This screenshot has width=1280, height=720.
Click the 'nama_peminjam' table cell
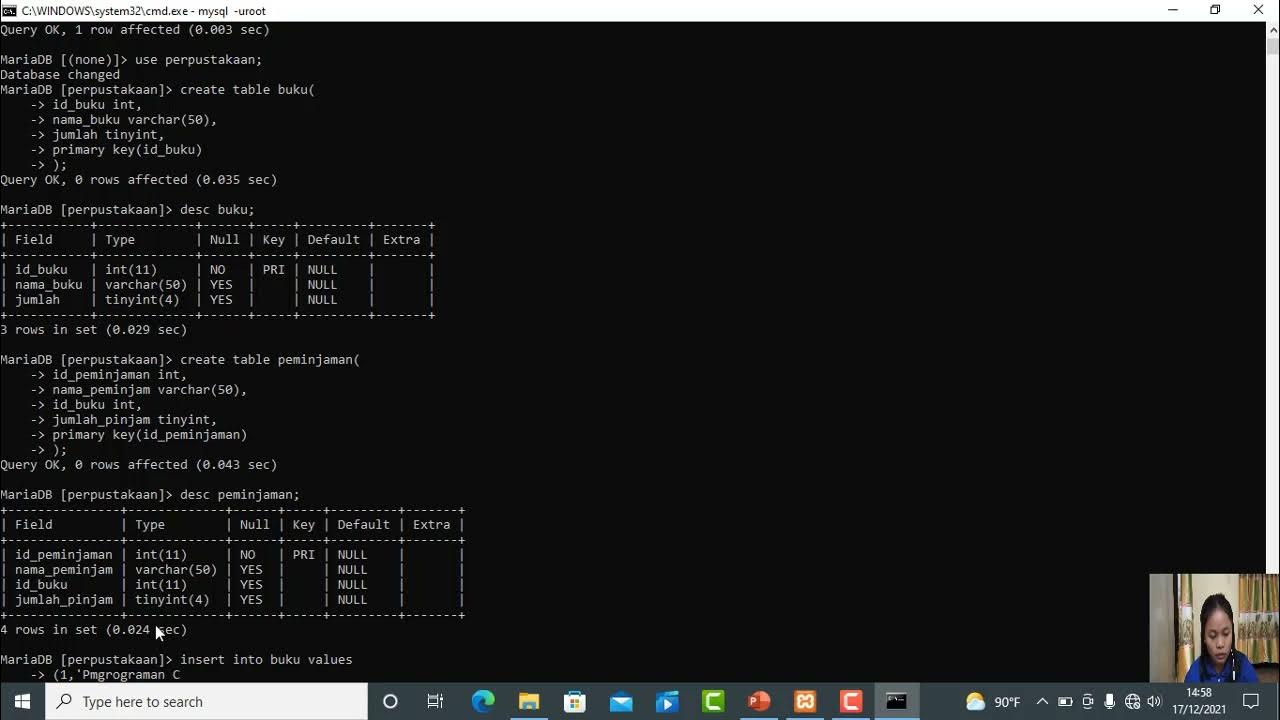(x=63, y=570)
